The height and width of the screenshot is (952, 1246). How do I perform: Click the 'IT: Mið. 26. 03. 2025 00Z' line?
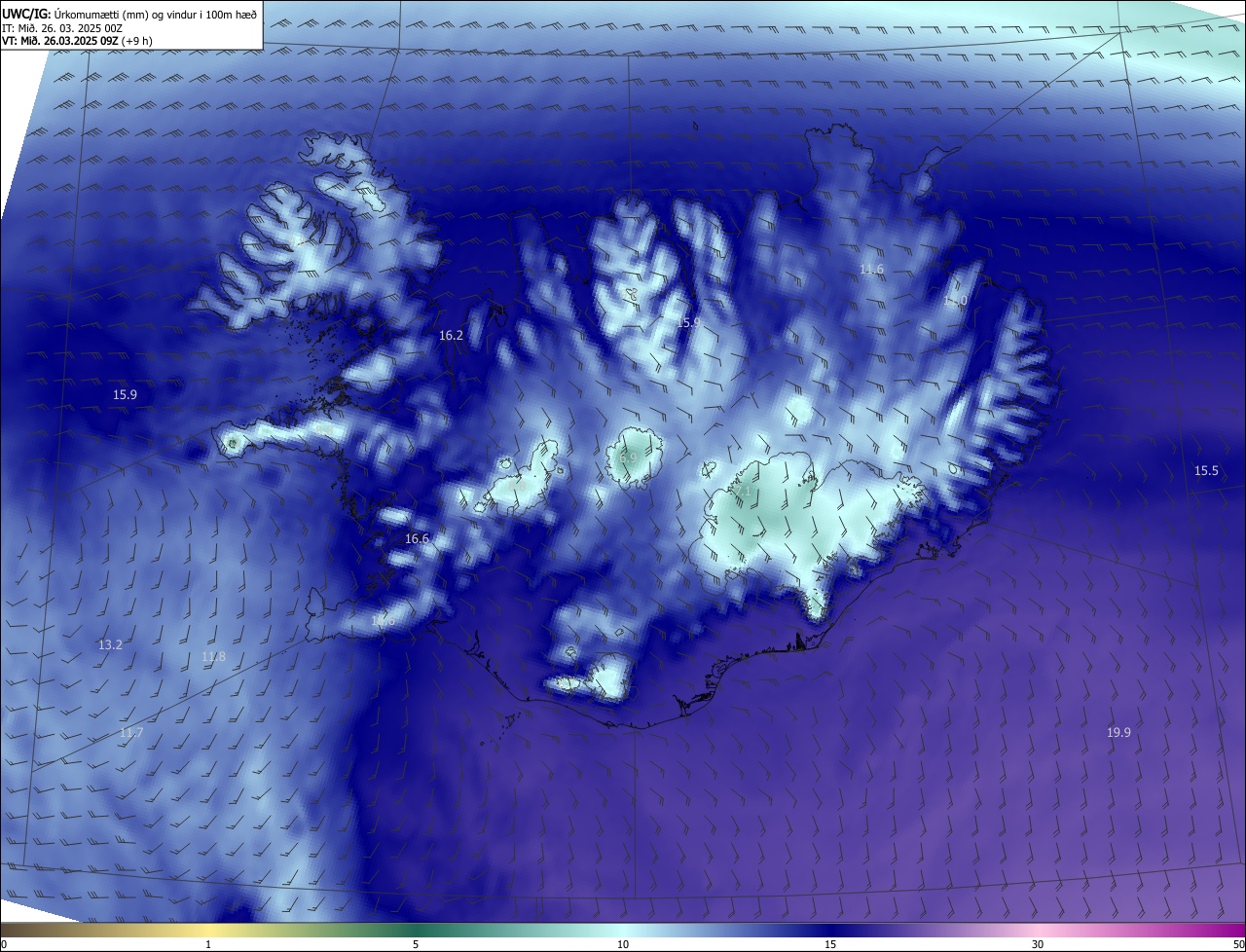point(61,27)
